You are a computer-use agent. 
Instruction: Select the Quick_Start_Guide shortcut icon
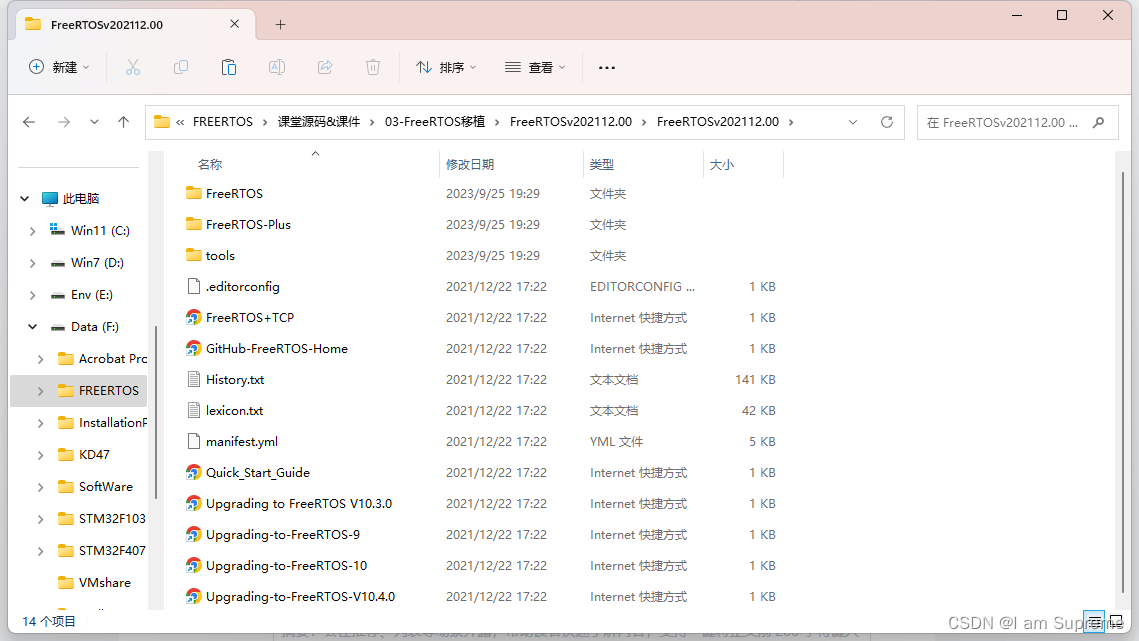[193, 472]
